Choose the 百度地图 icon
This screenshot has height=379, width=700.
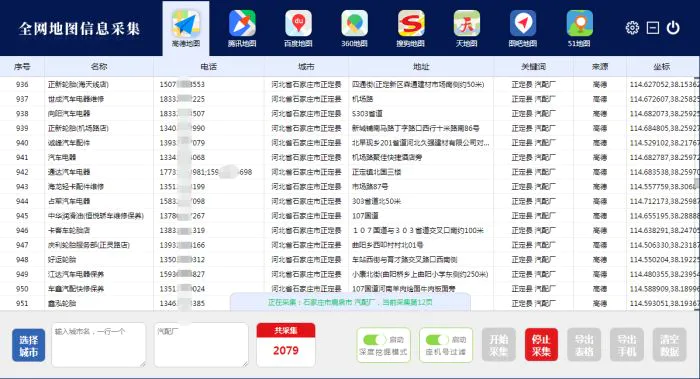[x=298, y=29]
